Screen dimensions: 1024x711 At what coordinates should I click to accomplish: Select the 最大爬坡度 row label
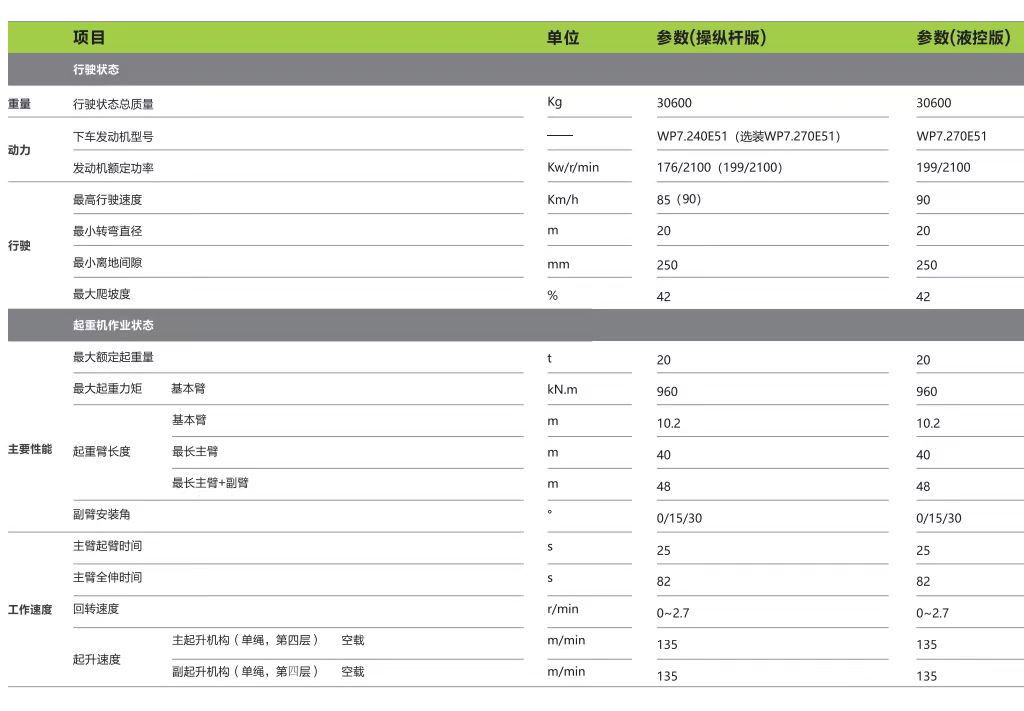click(x=101, y=294)
